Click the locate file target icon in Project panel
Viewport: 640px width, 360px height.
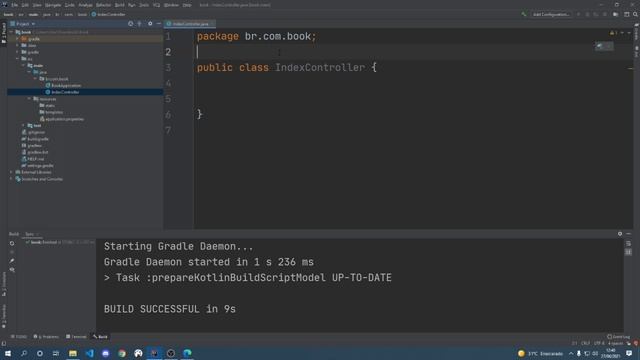coord(130,24)
